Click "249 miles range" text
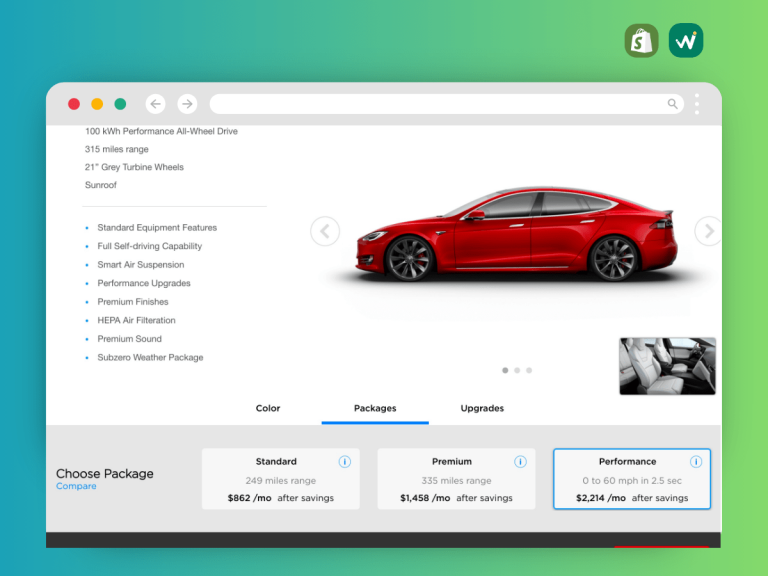 click(x=281, y=480)
